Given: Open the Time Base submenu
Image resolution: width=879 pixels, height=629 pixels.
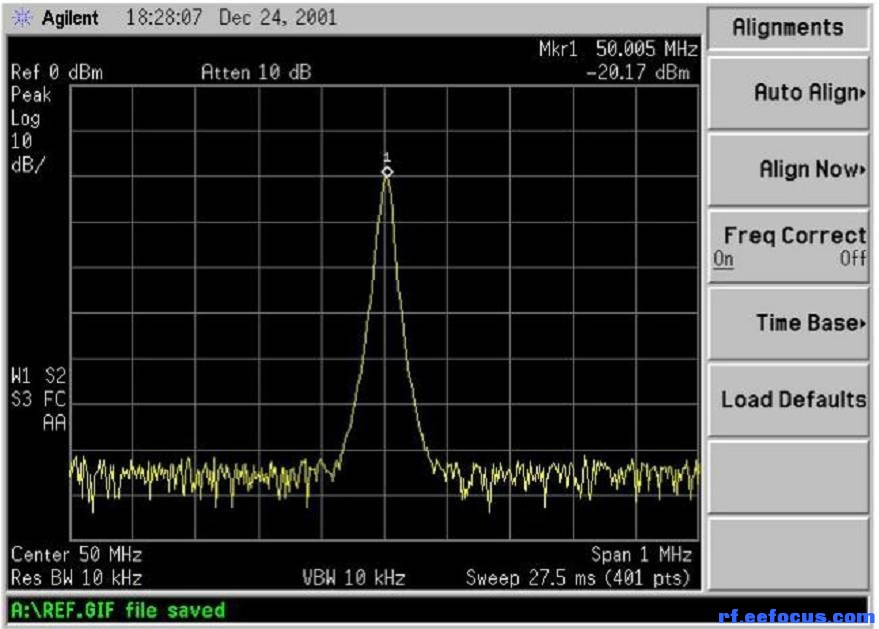Looking at the screenshot, I should [788, 323].
